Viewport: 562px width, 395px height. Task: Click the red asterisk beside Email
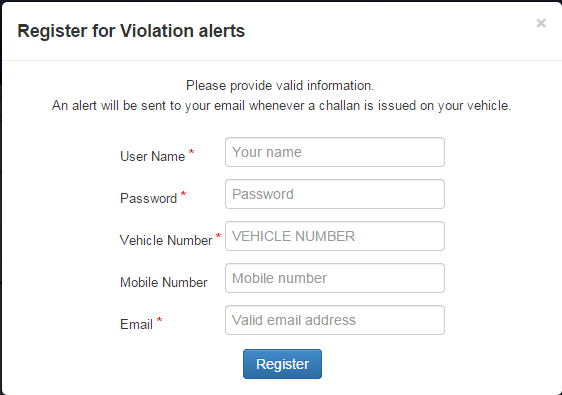[159, 320]
